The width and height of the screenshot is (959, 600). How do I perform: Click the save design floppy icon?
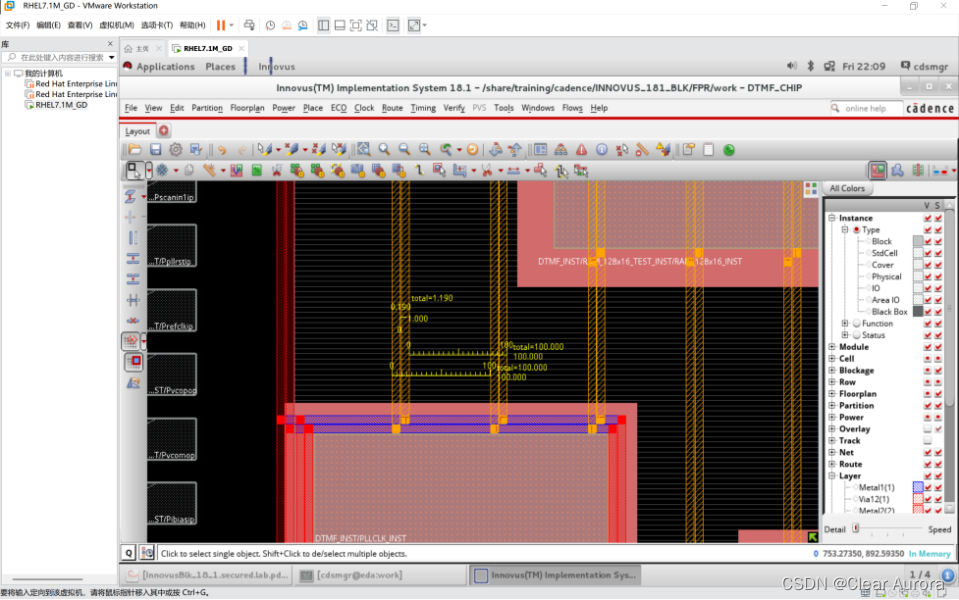(x=155, y=150)
